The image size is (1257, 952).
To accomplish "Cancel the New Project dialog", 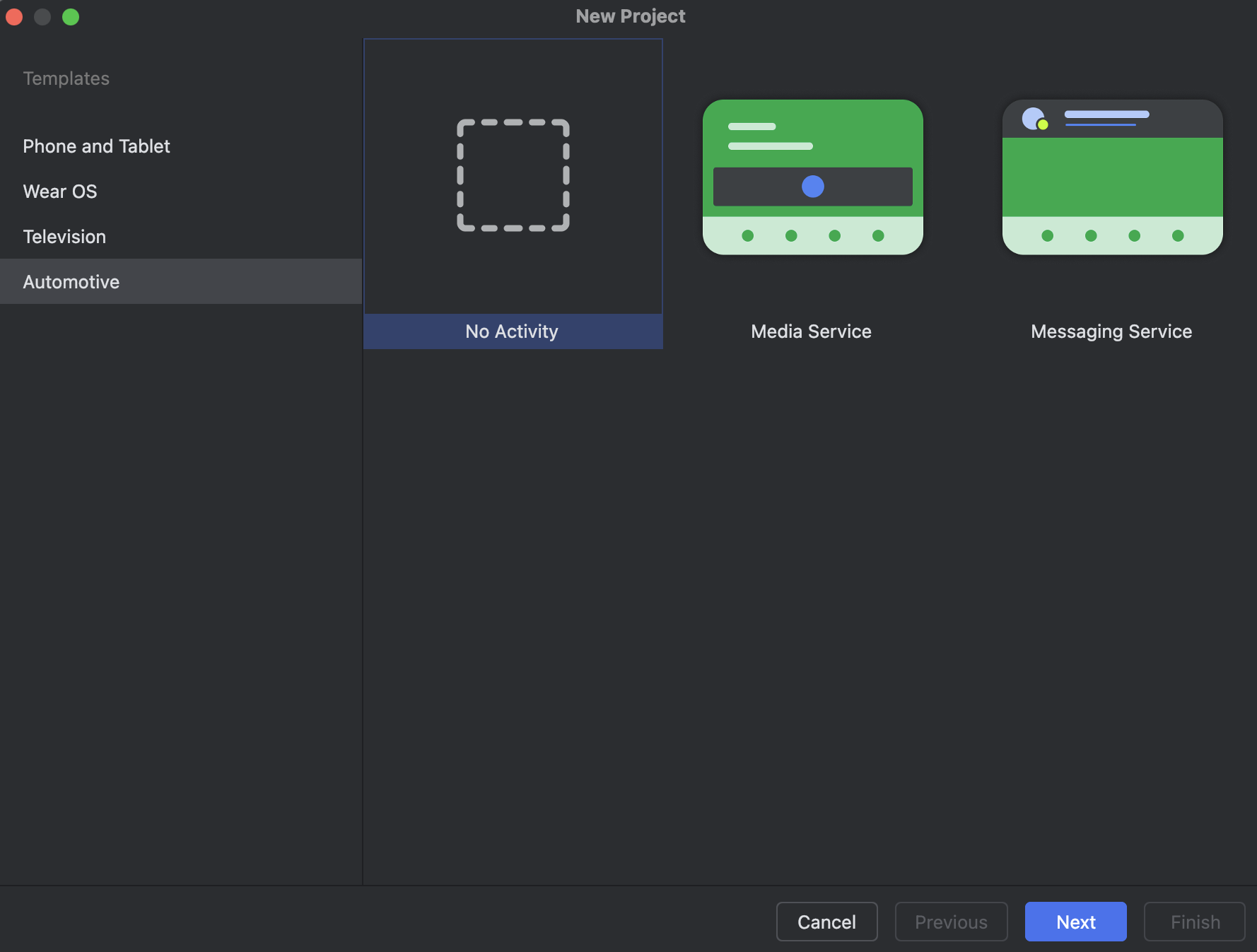I will click(826, 922).
